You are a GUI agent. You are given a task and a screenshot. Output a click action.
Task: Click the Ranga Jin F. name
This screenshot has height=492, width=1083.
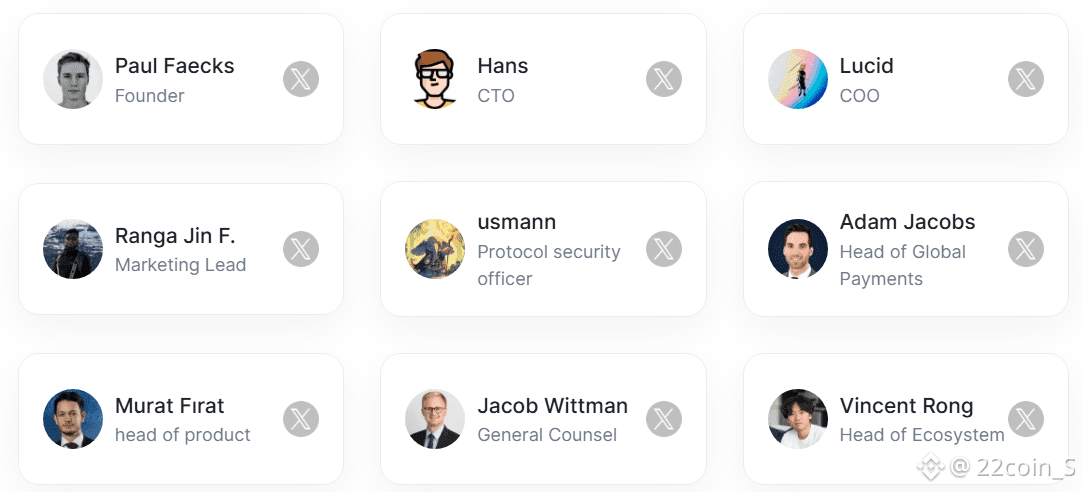click(x=175, y=236)
